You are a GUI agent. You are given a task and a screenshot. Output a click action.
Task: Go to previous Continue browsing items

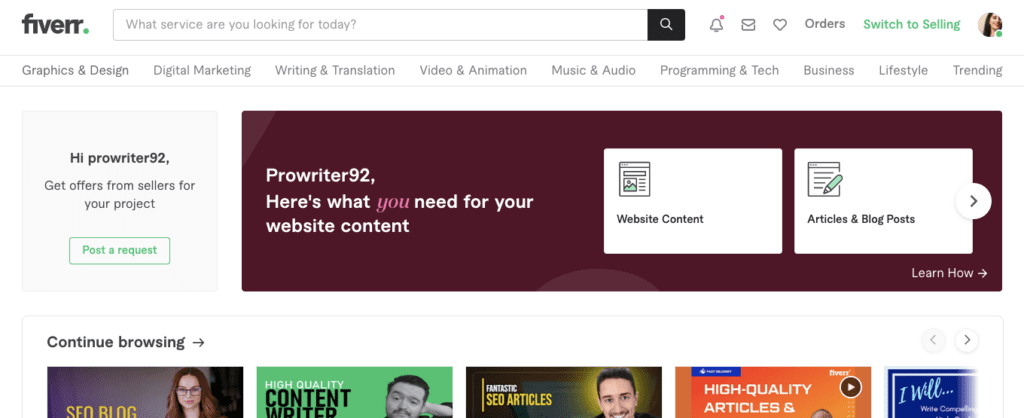933,340
